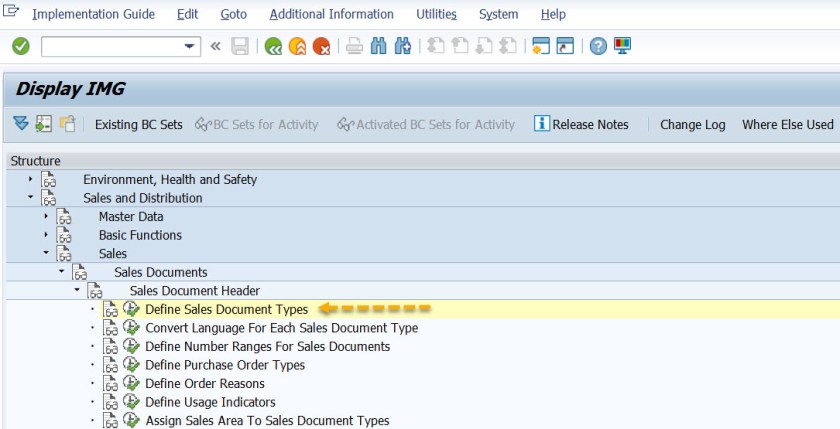Click the Structure column header
The height and width of the screenshot is (429, 840).
pyautogui.click(x=423, y=161)
